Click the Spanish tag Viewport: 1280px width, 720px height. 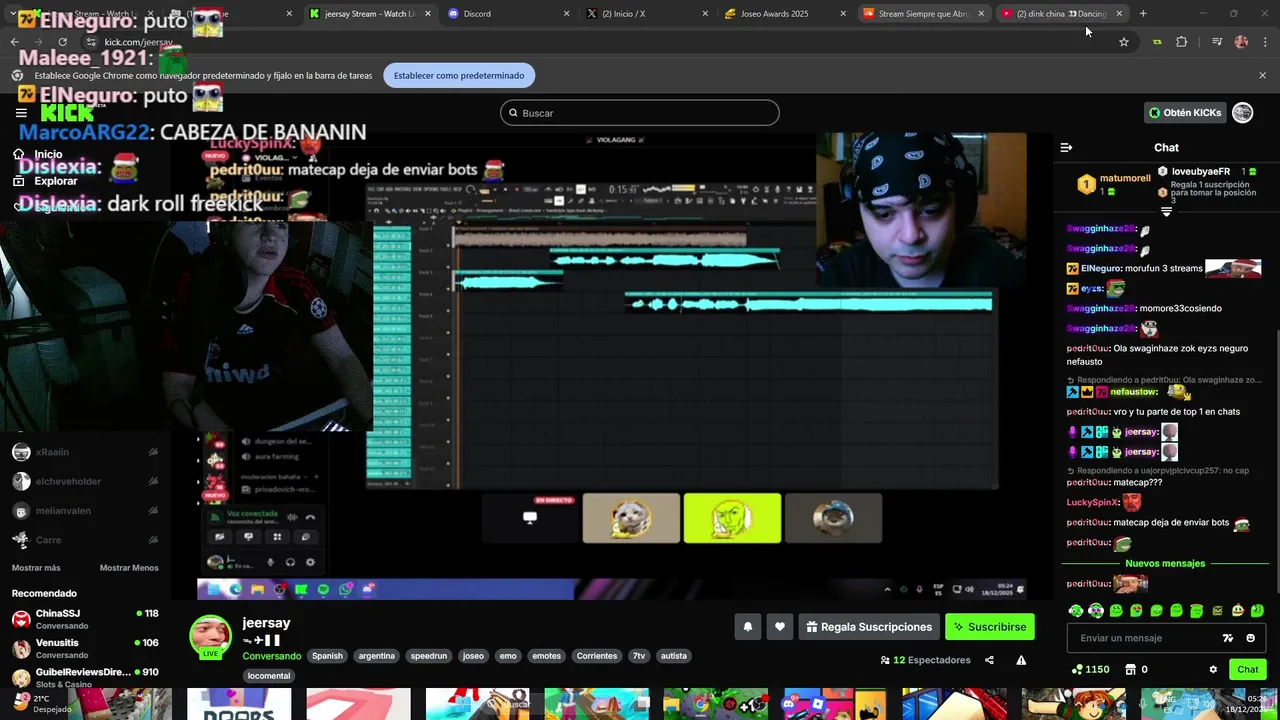[x=327, y=656]
